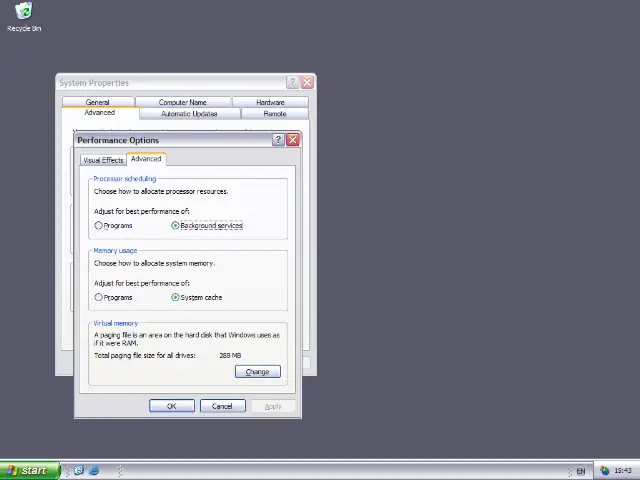
Task: Open Computer Name tab in System Properties
Action: tap(183, 102)
